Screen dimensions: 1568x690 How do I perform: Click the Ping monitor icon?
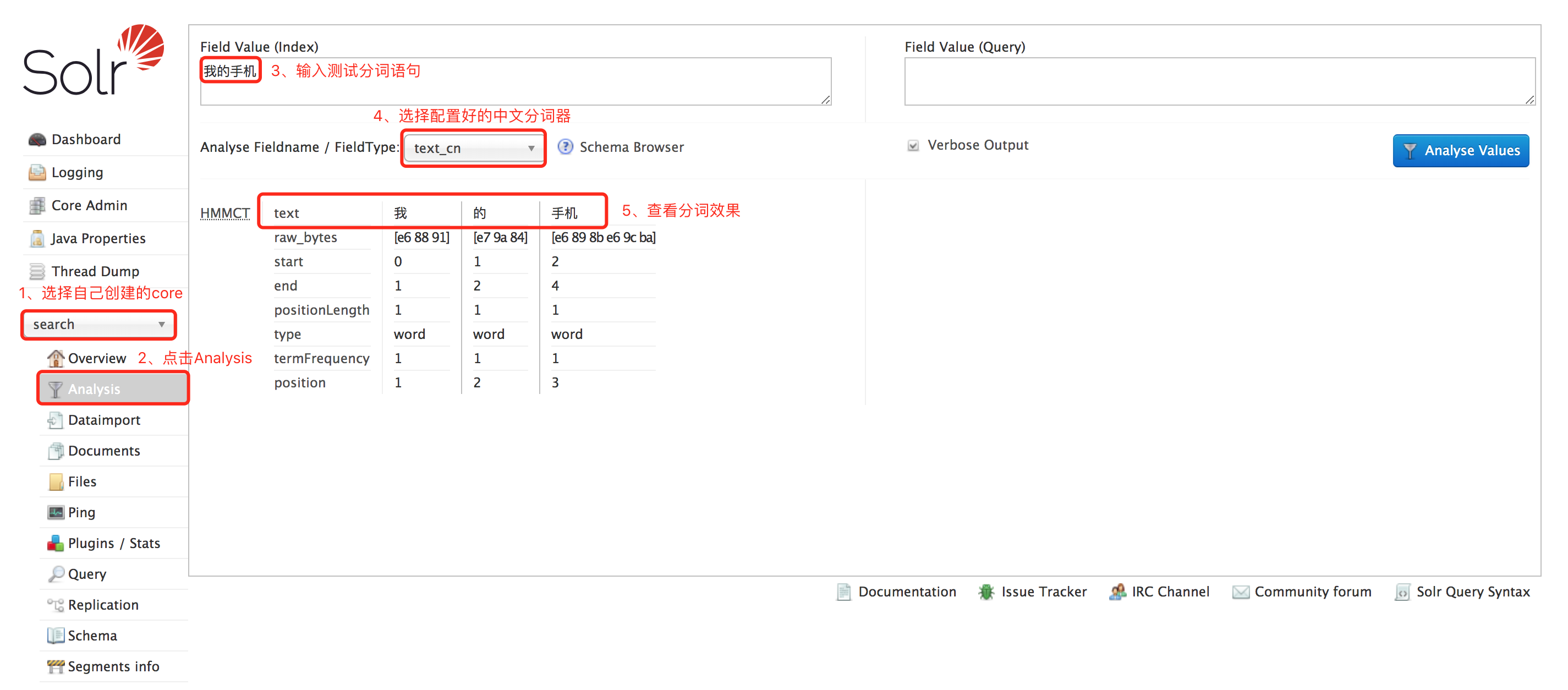tap(56, 512)
